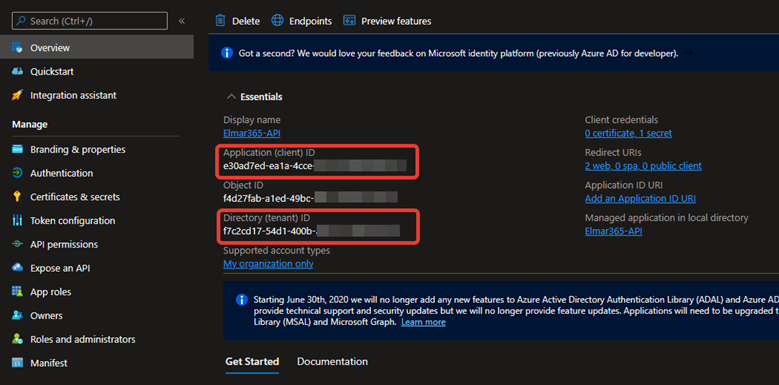The image size is (779, 385).
Task: Click the Integration assistant rocket icon
Action: pyautogui.click(x=17, y=95)
